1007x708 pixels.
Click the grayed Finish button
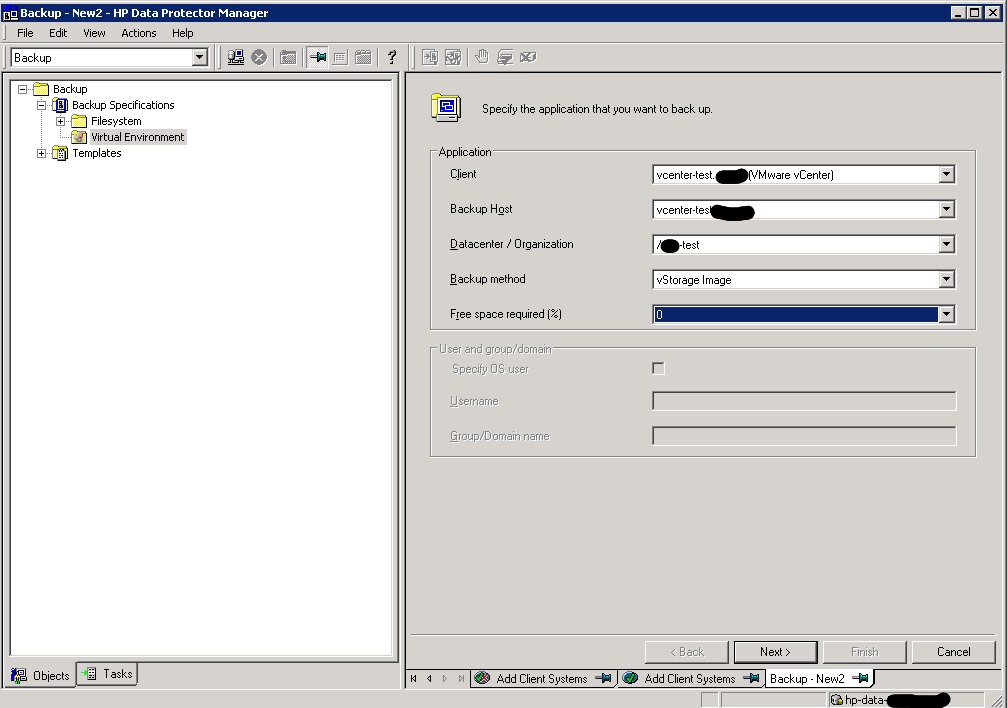[864, 652]
